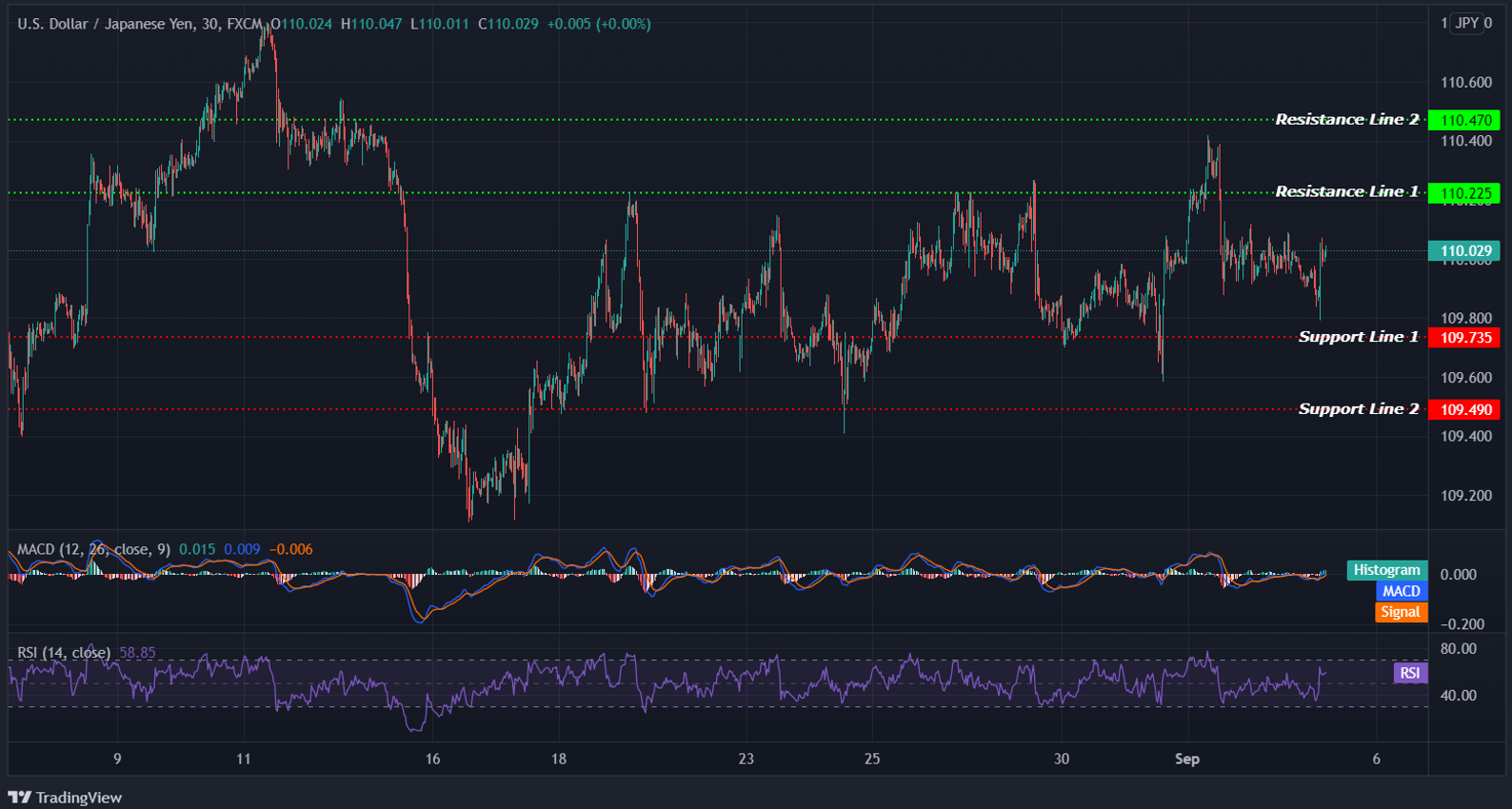This screenshot has width=1512, height=809.
Task: Click the 80.00 RSI axis label
Action: (x=1459, y=649)
